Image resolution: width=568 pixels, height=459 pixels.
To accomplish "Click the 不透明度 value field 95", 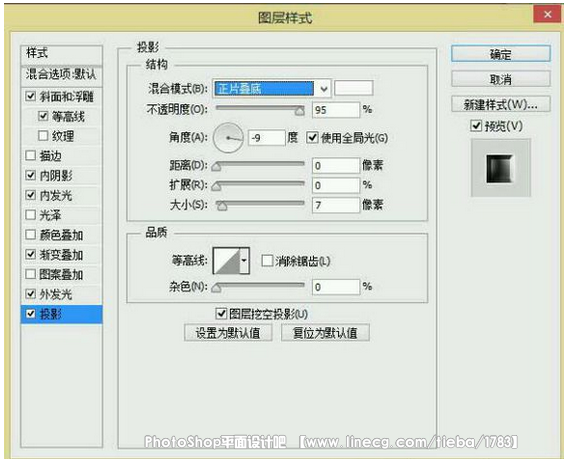I will coord(335,109).
